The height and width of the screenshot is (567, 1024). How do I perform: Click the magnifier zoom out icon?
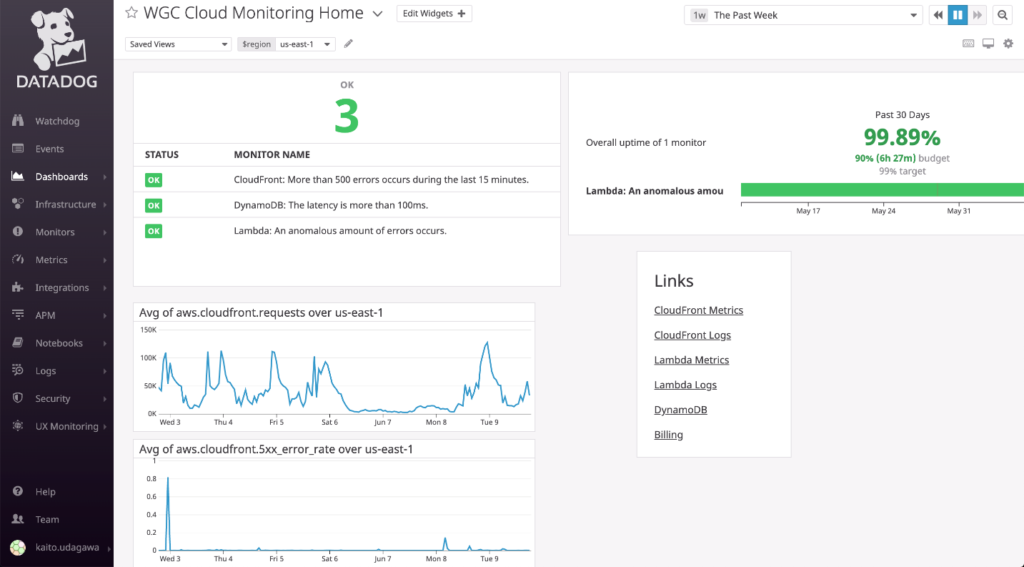click(x=1002, y=15)
